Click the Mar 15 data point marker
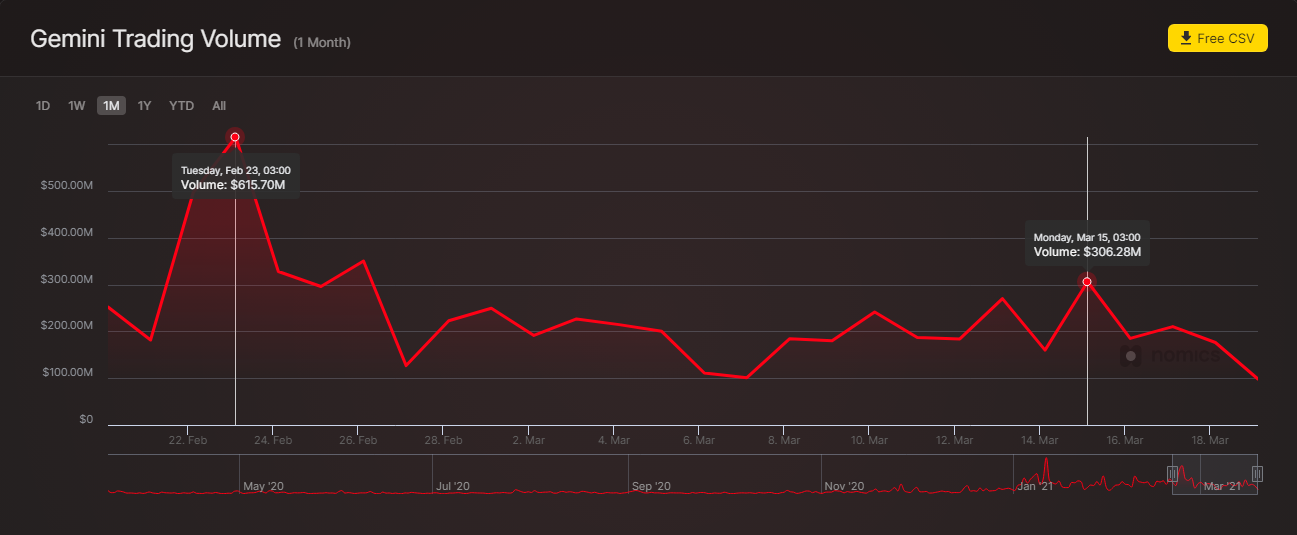 pyautogui.click(x=1087, y=282)
